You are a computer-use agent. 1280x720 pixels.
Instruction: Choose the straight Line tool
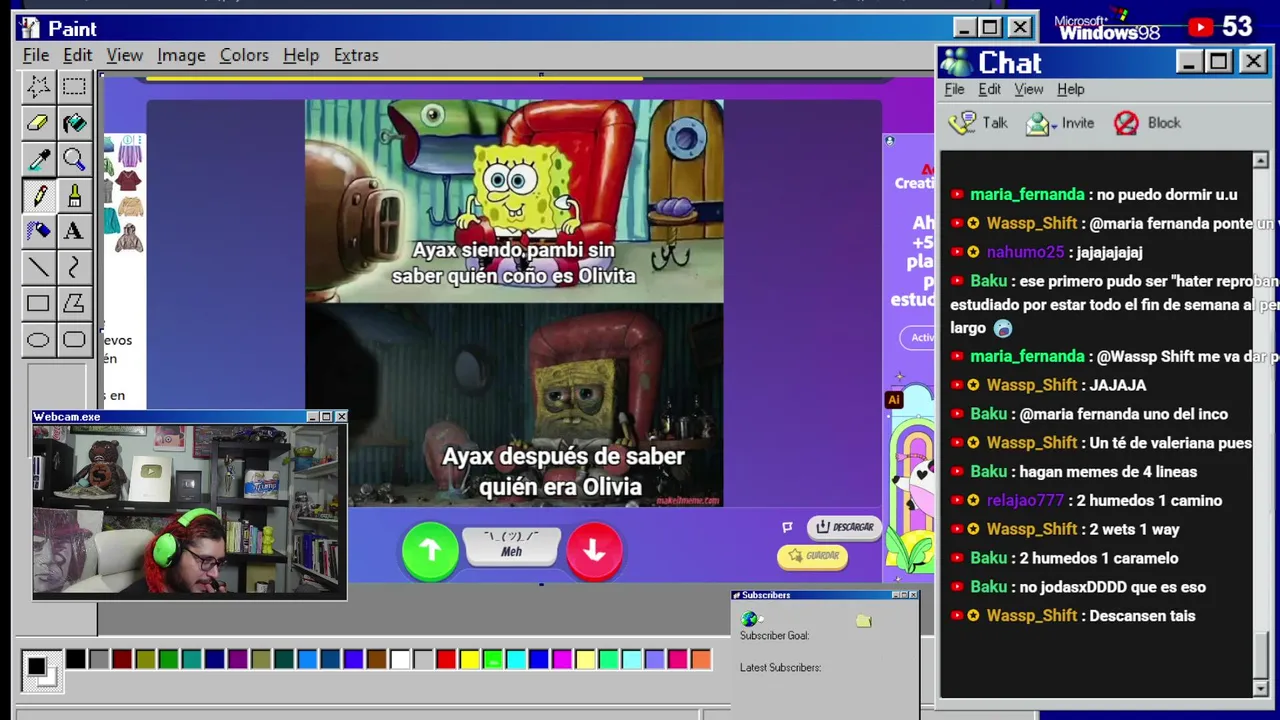(x=38, y=267)
